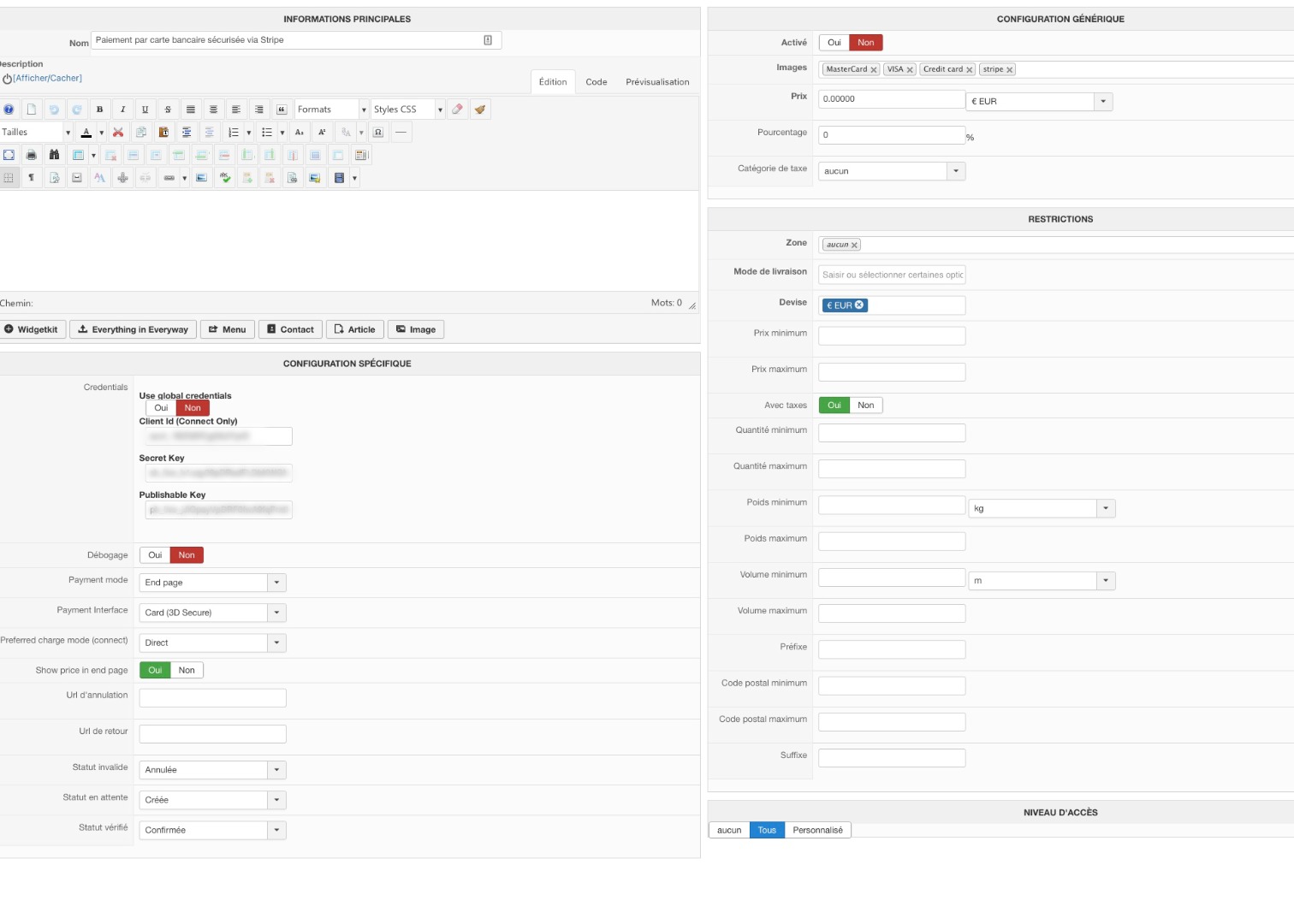Set Activé to Non
The width and height of the screenshot is (1294, 924).
[x=866, y=43]
